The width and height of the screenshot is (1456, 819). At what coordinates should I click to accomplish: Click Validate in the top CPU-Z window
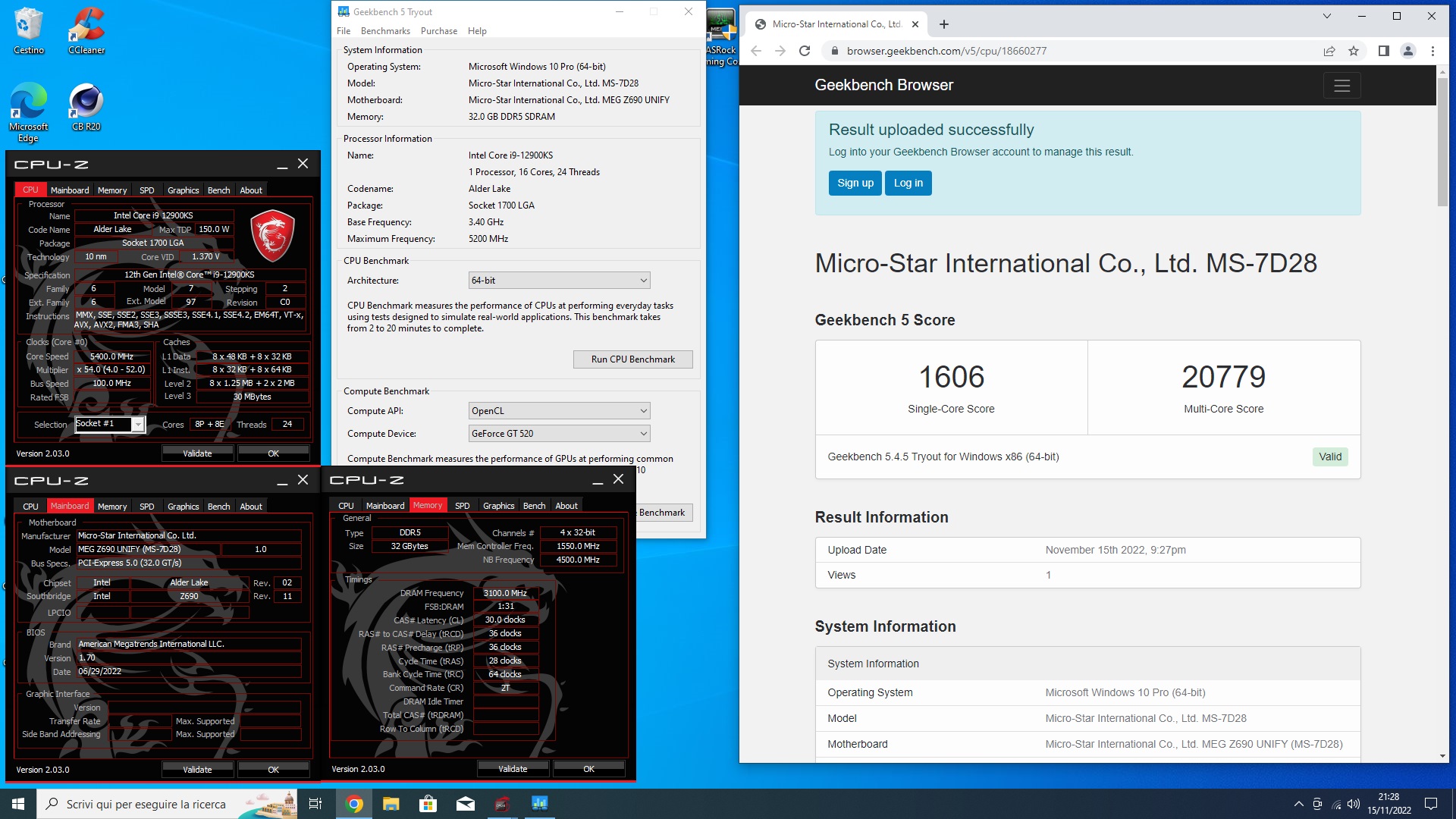(x=197, y=453)
